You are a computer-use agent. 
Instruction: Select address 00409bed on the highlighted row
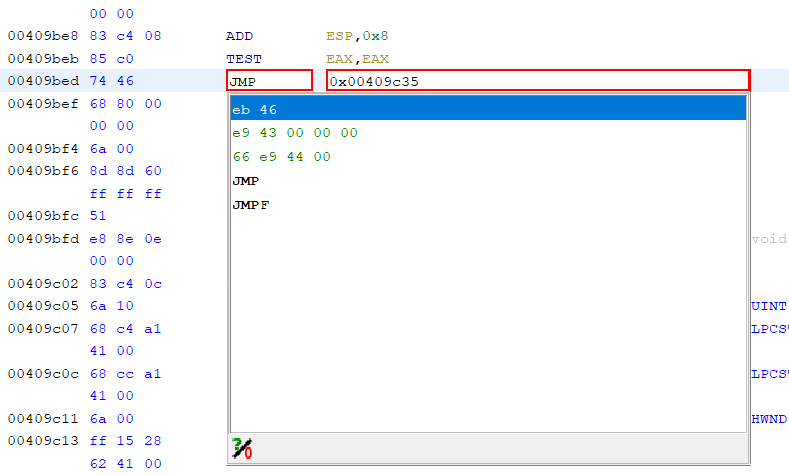pyautogui.click(x=40, y=81)
